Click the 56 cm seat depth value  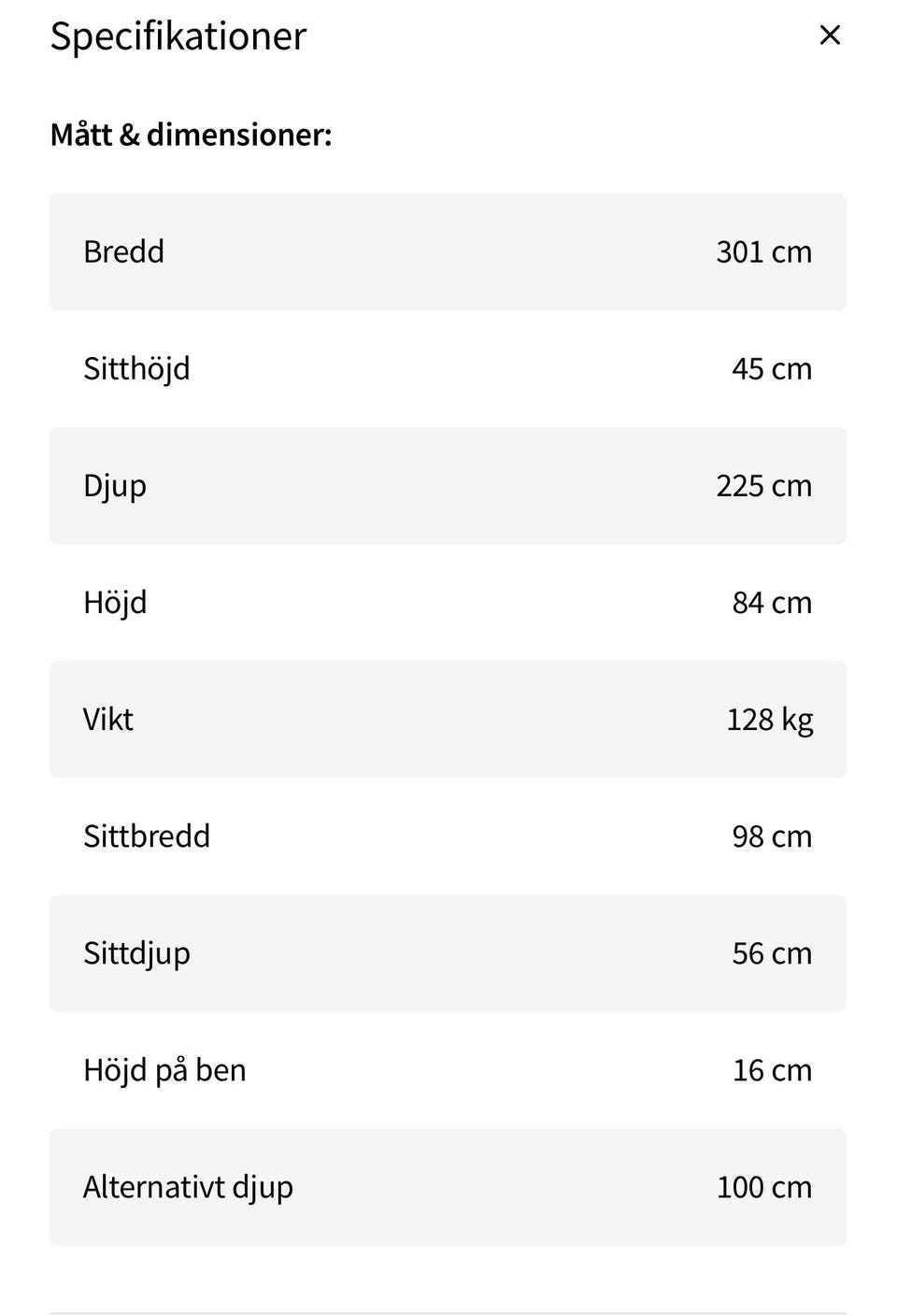(x=771, y=953)
